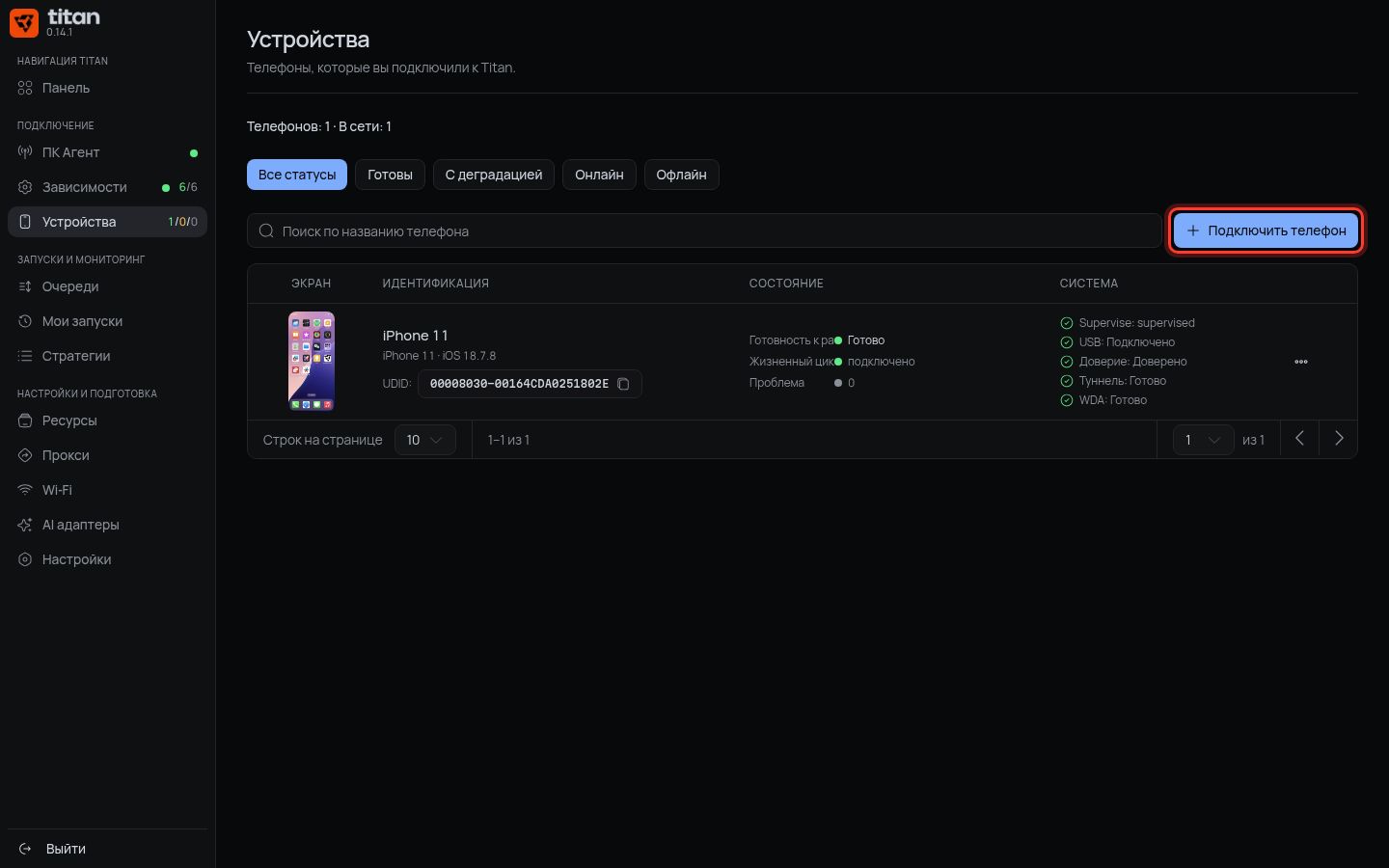Click the UDID value 00008030-00164CDA0251802E
The image size is (1389, 868).
click(x=519, y=384)
